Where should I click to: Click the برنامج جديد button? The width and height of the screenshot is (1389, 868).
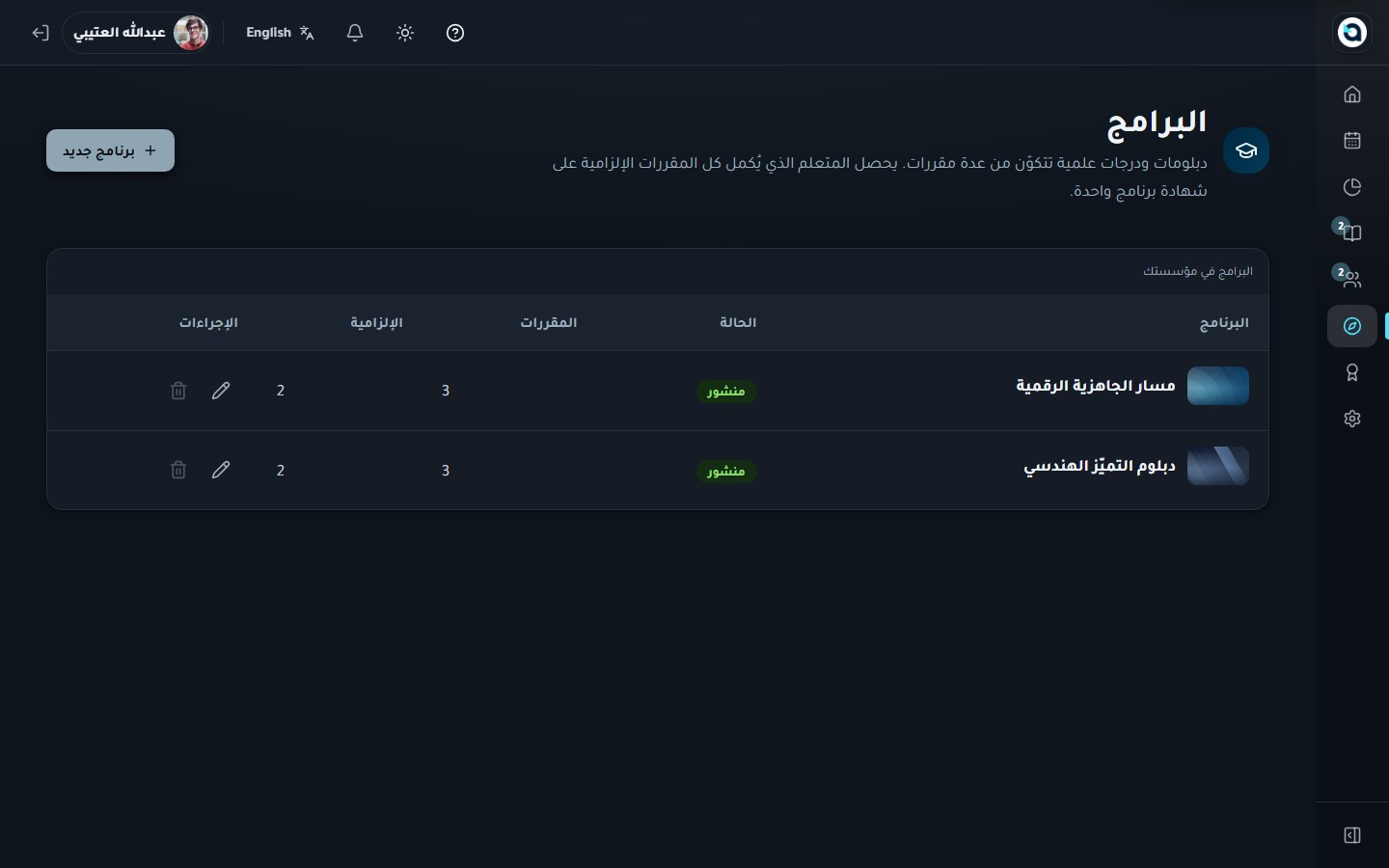point(110,150)
